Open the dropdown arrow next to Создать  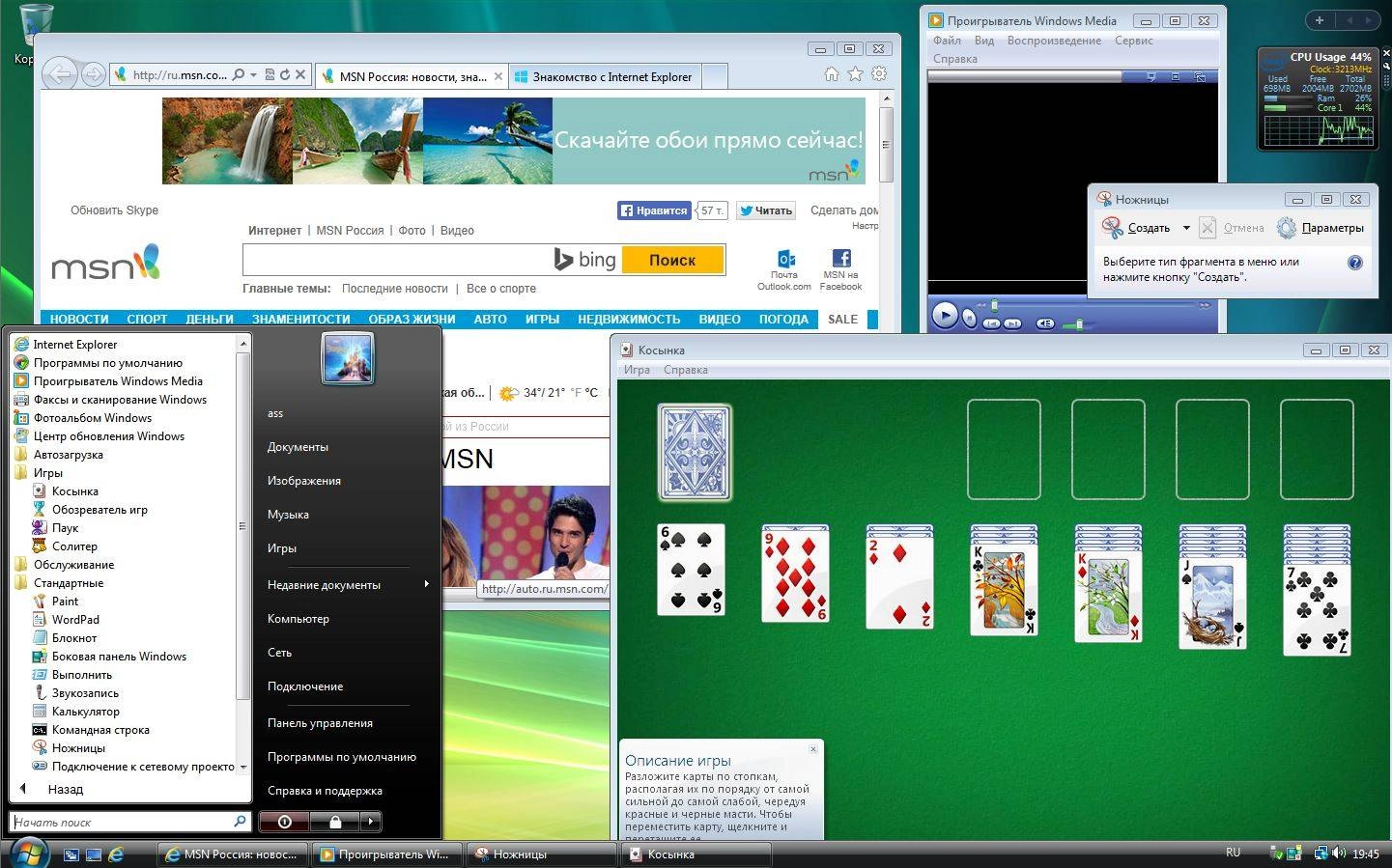point(1186,229)
